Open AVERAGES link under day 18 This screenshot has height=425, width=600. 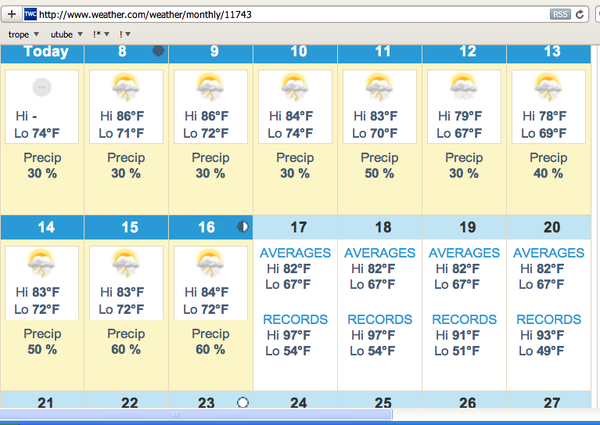coord(380,253)
